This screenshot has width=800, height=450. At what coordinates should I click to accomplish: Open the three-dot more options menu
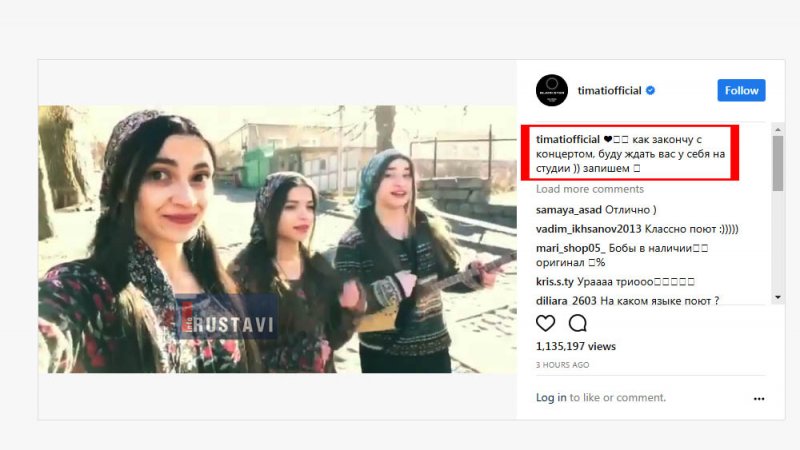[759, 398]
